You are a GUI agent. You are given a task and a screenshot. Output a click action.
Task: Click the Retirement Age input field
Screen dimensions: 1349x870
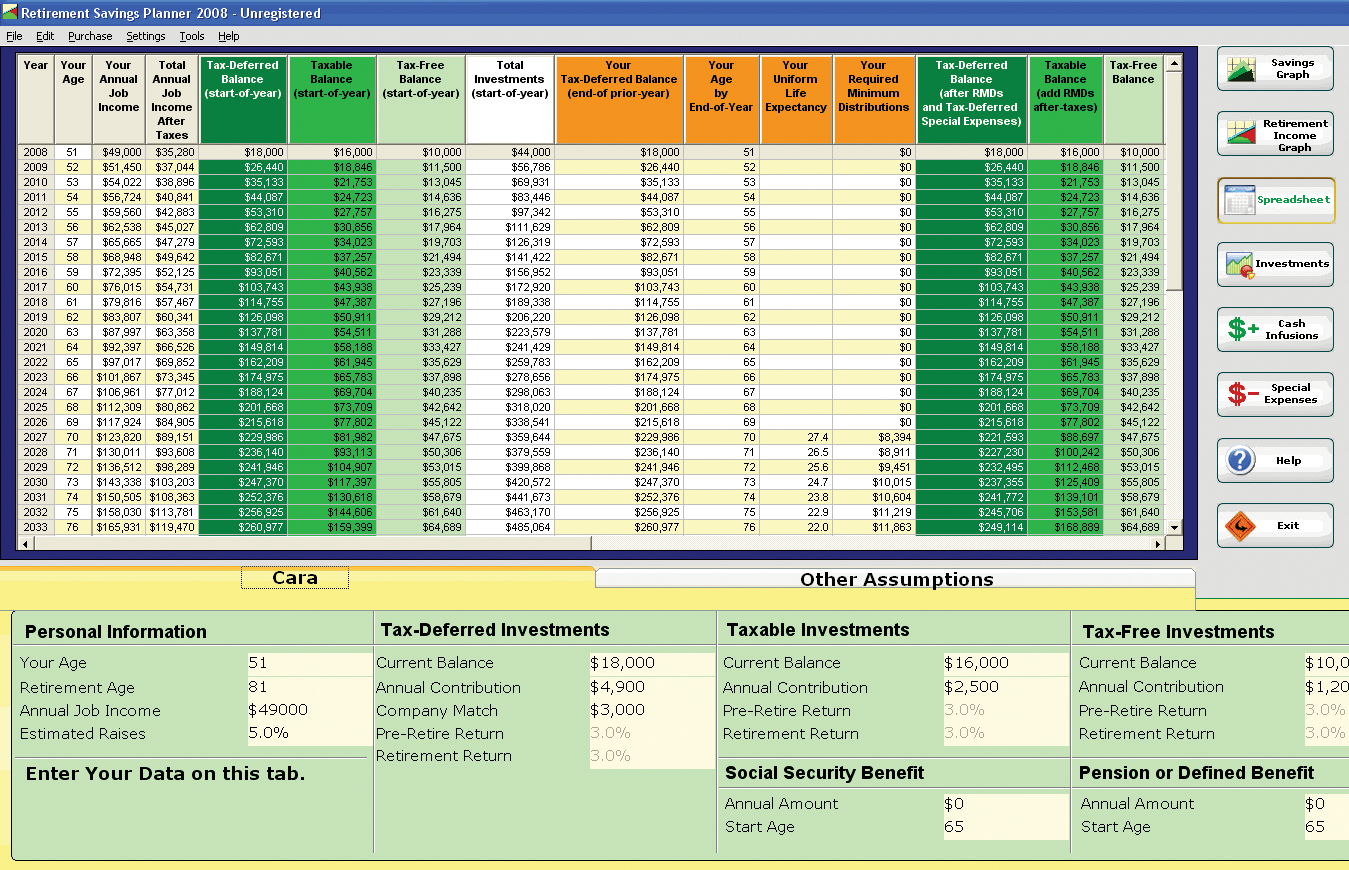308,687
